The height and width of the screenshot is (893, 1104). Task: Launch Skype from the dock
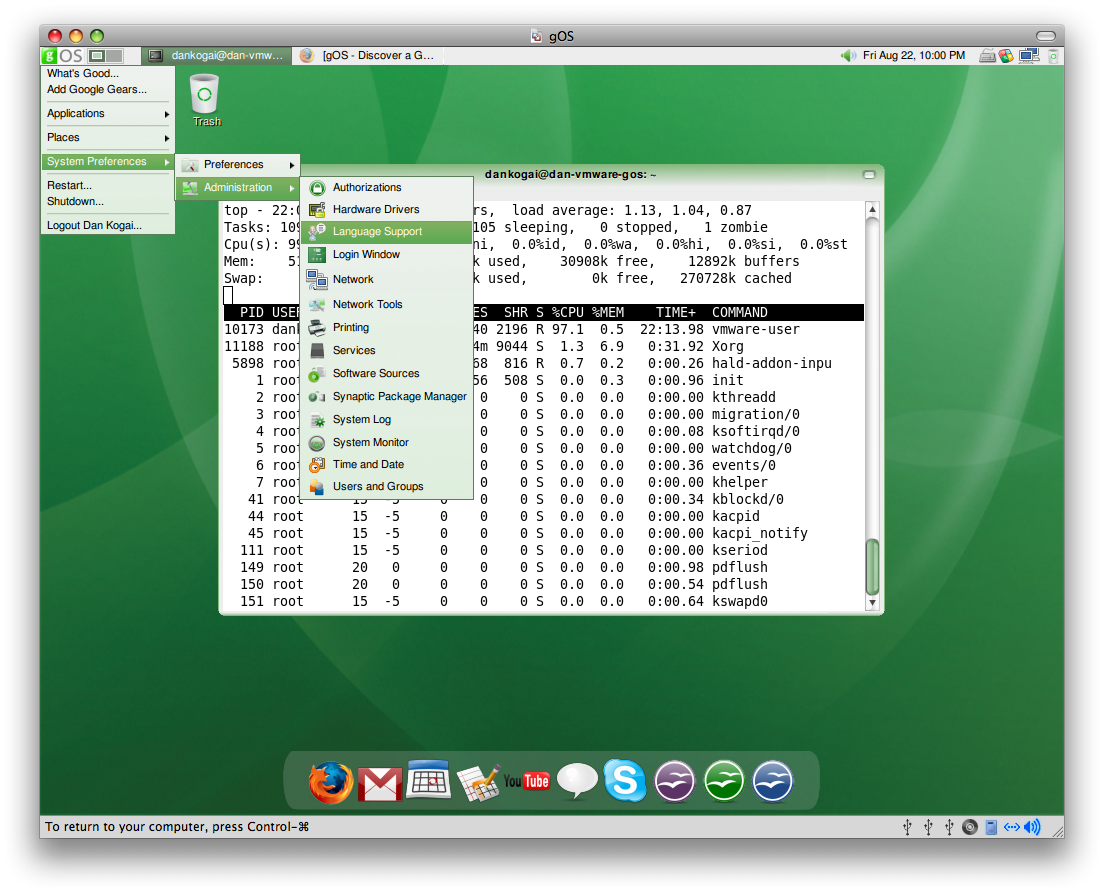[x=624, y=781]
